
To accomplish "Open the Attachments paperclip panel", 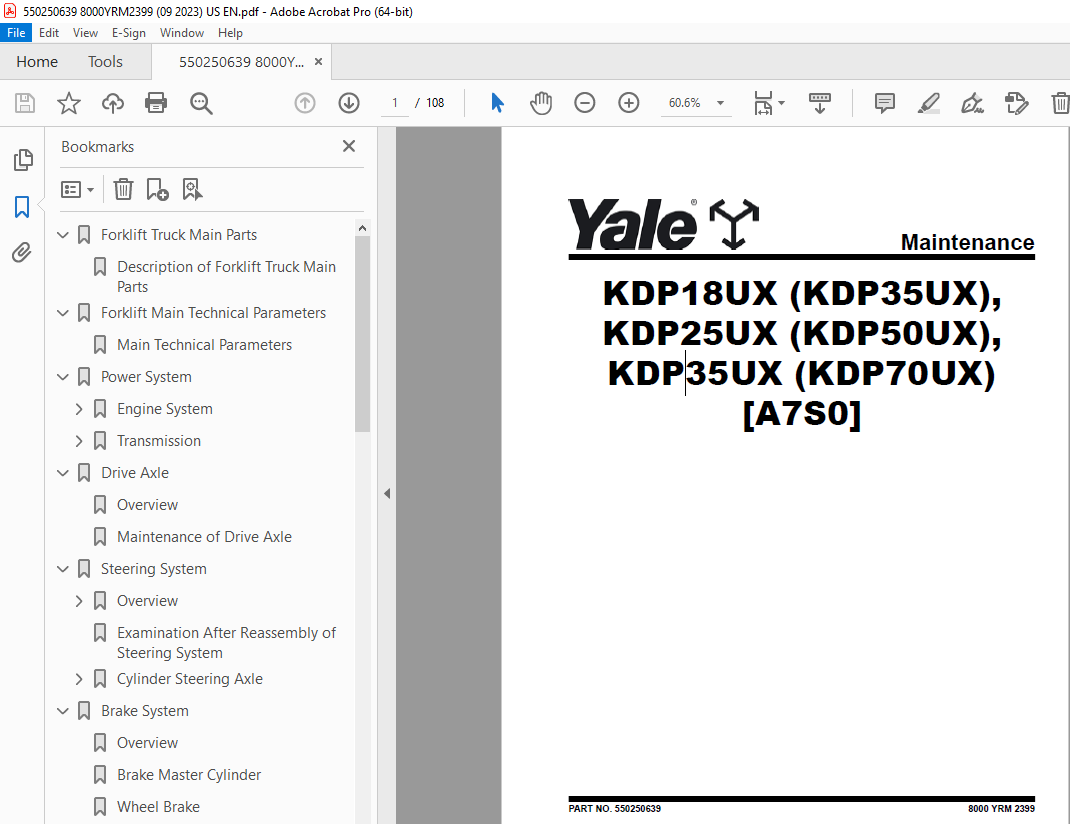I will (x=22, y=253).
